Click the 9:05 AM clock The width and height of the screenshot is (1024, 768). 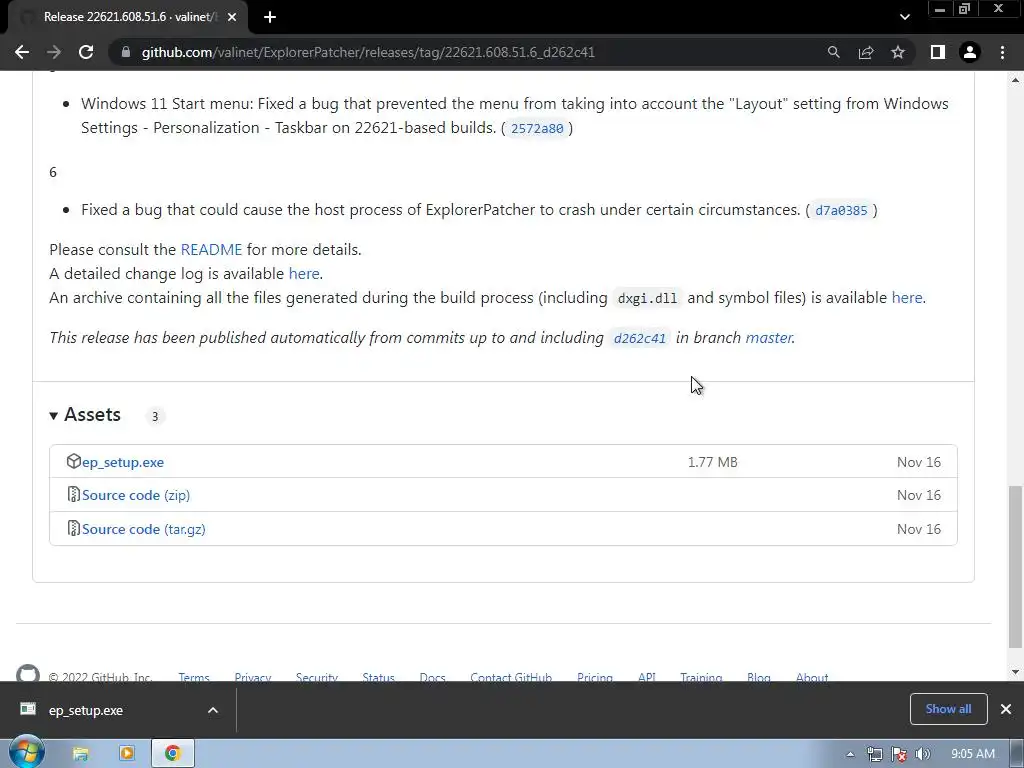click(972, 754)
